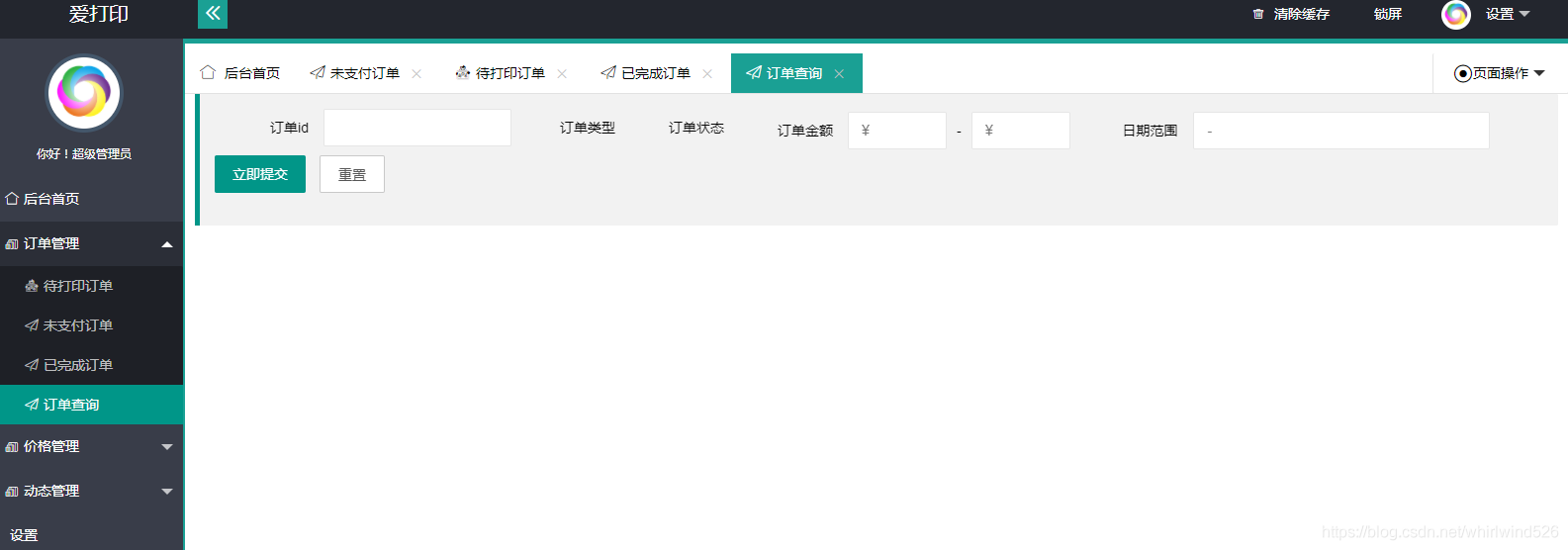Open the 日期范围 date field

click(1341, 131)
